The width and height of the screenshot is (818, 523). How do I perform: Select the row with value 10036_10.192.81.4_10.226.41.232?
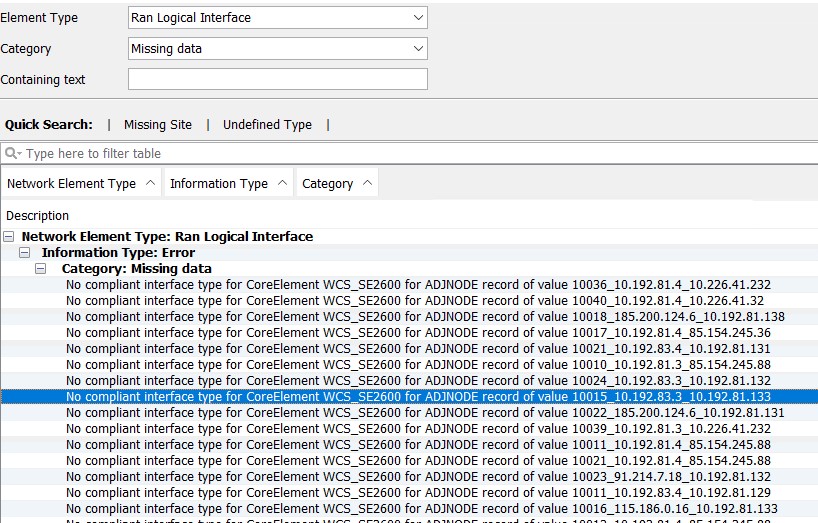(x=418, y=285)
